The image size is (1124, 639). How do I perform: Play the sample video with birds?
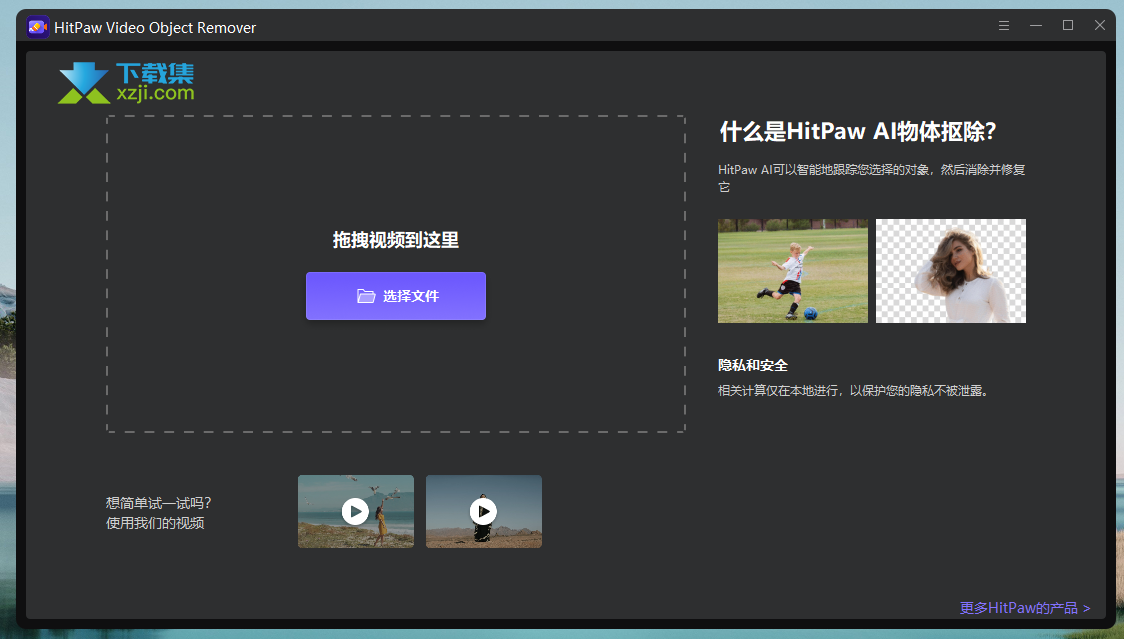pos(356,511)
